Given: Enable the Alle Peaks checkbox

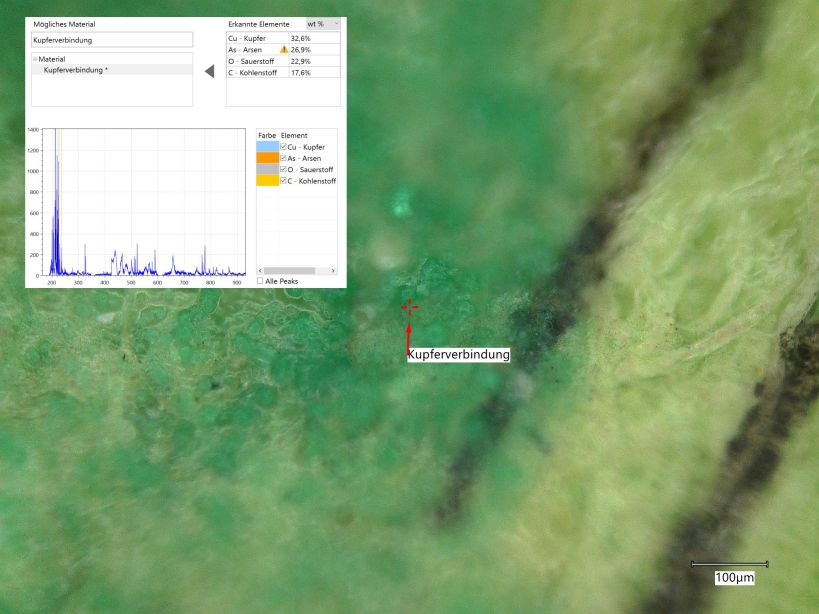Looking at the screenshot, I should pos(261,281).
